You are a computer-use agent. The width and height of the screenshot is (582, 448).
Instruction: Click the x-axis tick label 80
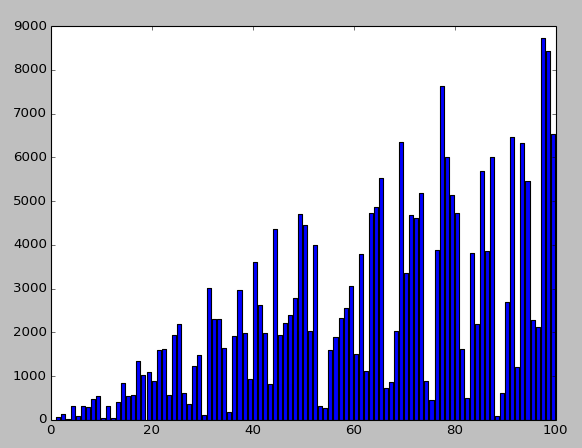(x=455, y=430)
